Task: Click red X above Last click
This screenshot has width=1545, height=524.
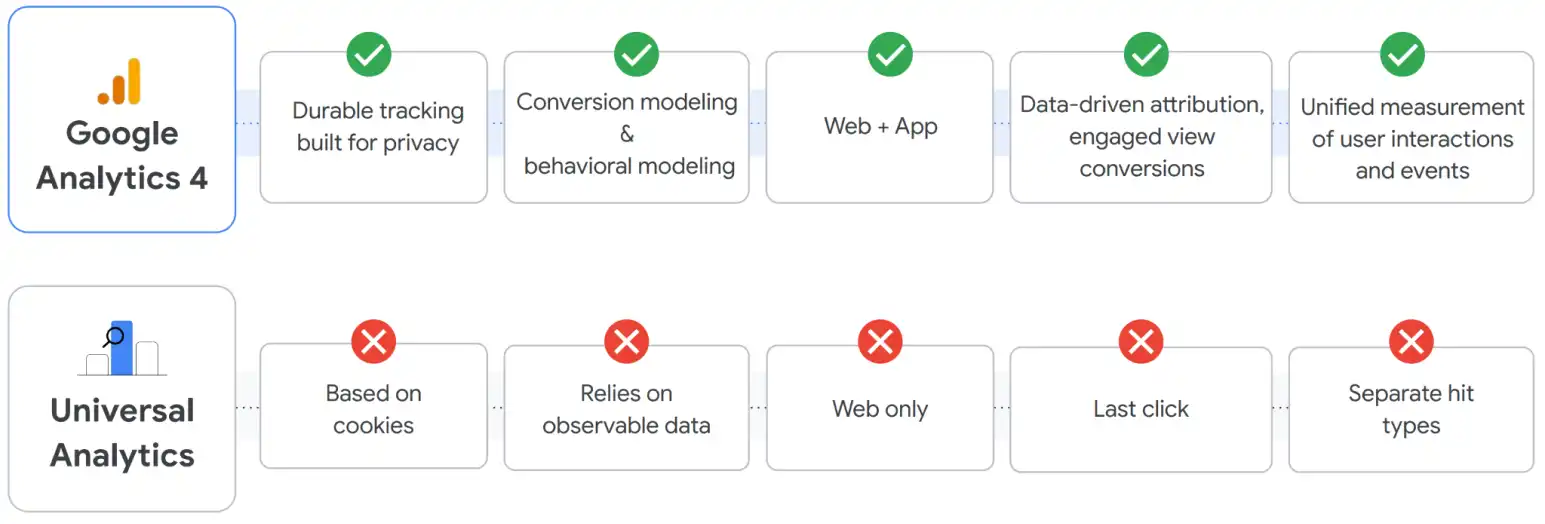Action: point(1141,343)
